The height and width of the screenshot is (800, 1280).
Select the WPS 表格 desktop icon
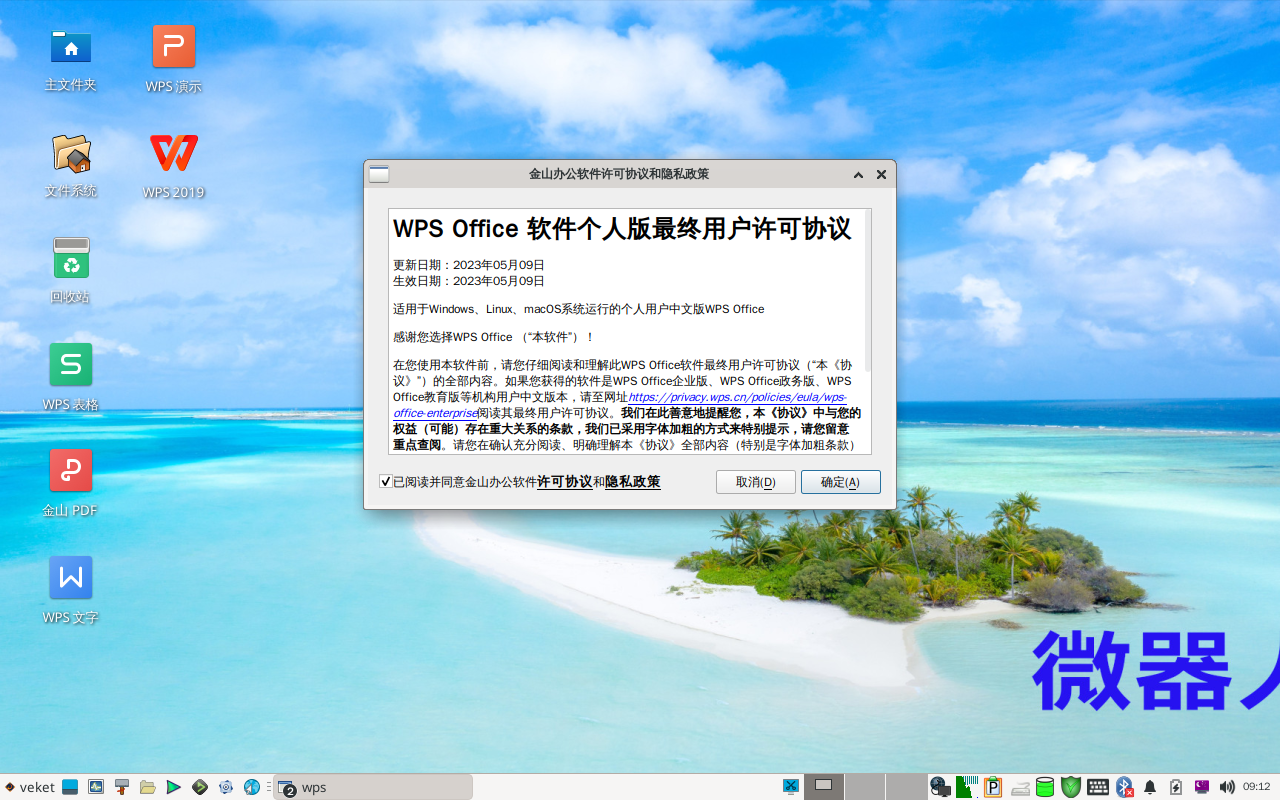(71, 376)
